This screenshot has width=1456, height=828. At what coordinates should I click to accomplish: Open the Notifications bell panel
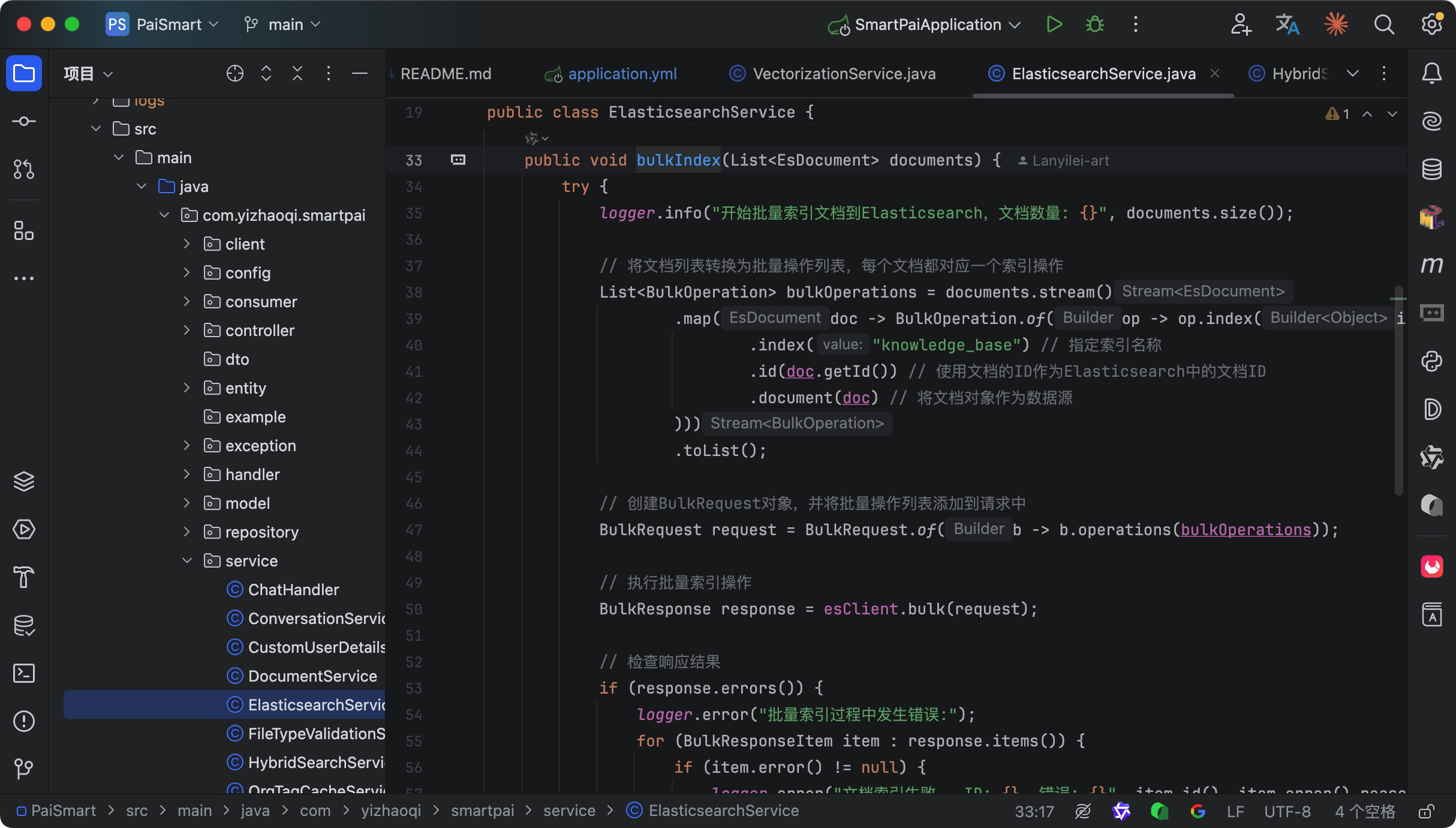click(1432, 73)
